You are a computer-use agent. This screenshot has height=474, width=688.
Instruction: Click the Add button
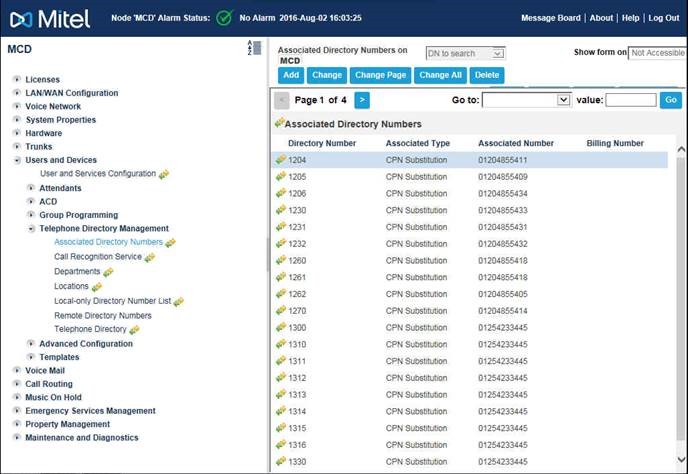291,75
